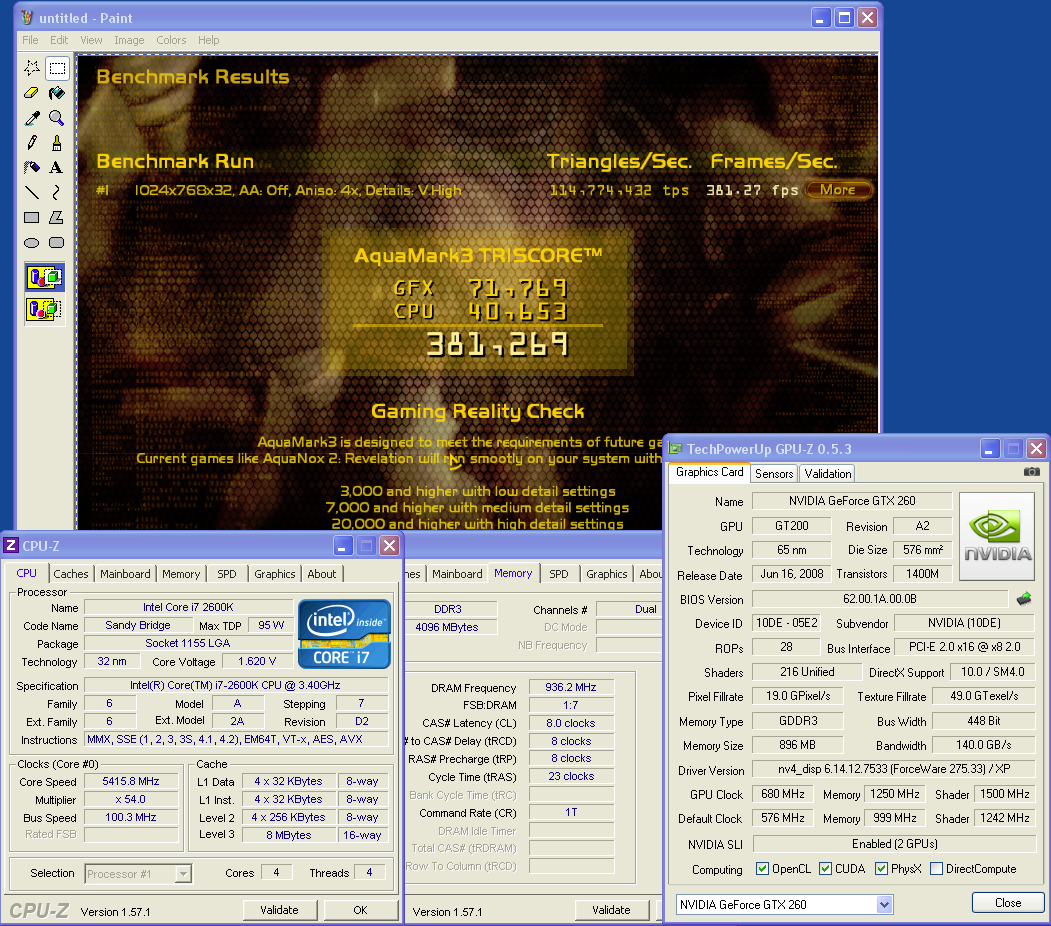The height and width of the screenshot is (926, 1051).
Task: Switch to the Validation tab in GPU-Z
Action: [828, 474]
